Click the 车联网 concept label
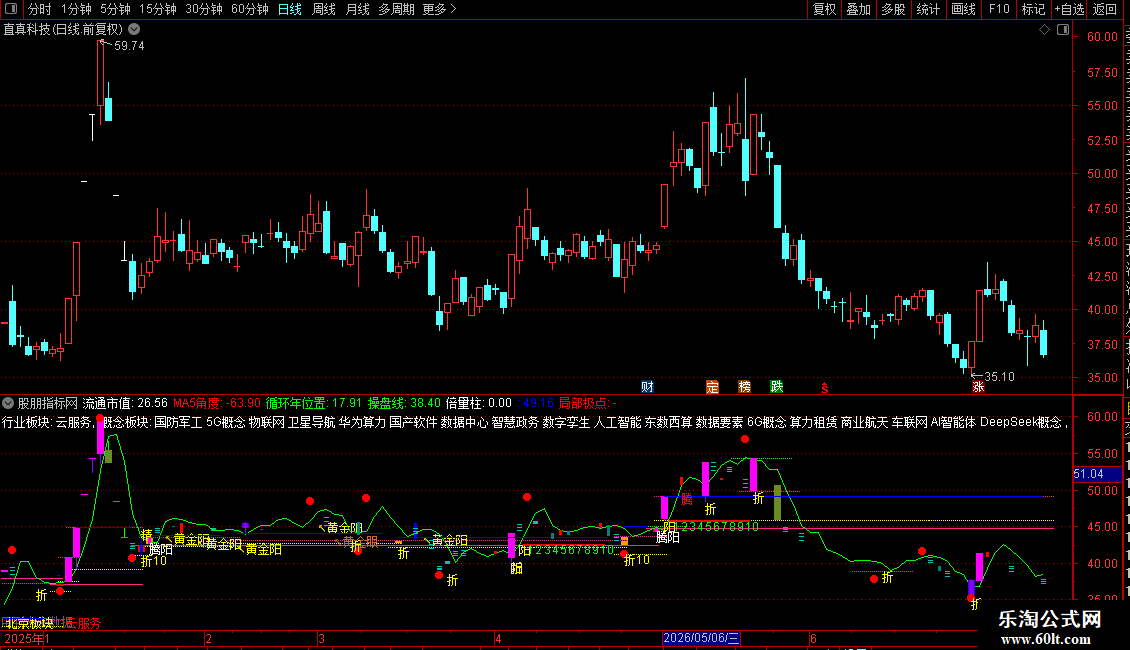 [x=909, y=422]
